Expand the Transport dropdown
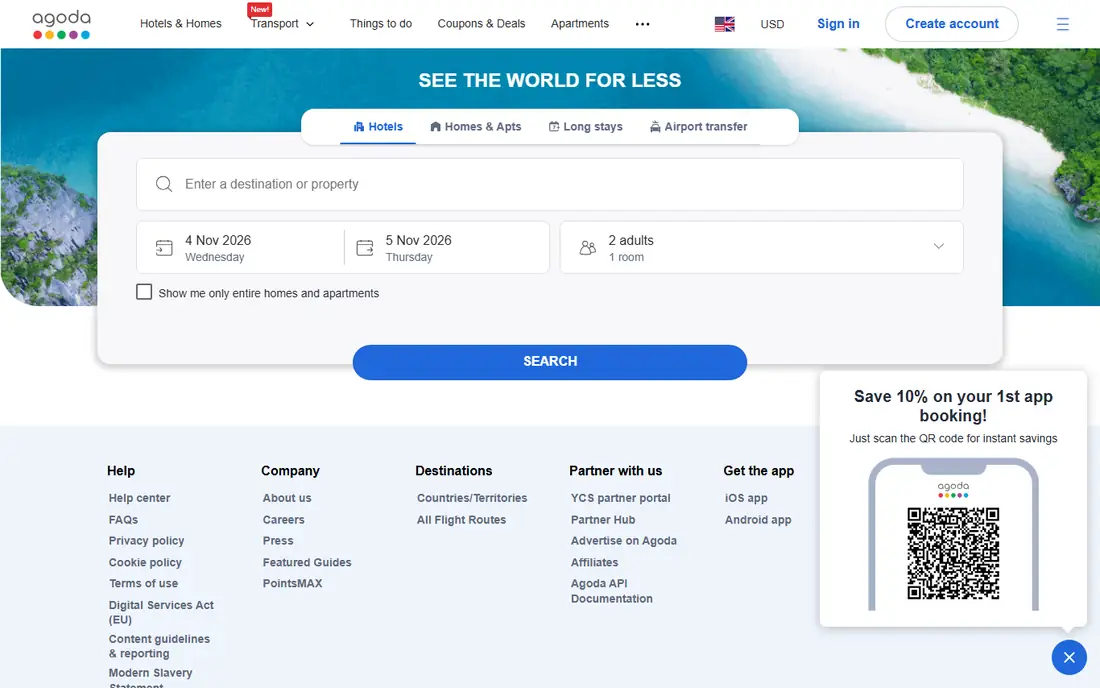Viewport: 1100px width, 688px height. click(x=282, y=24)
